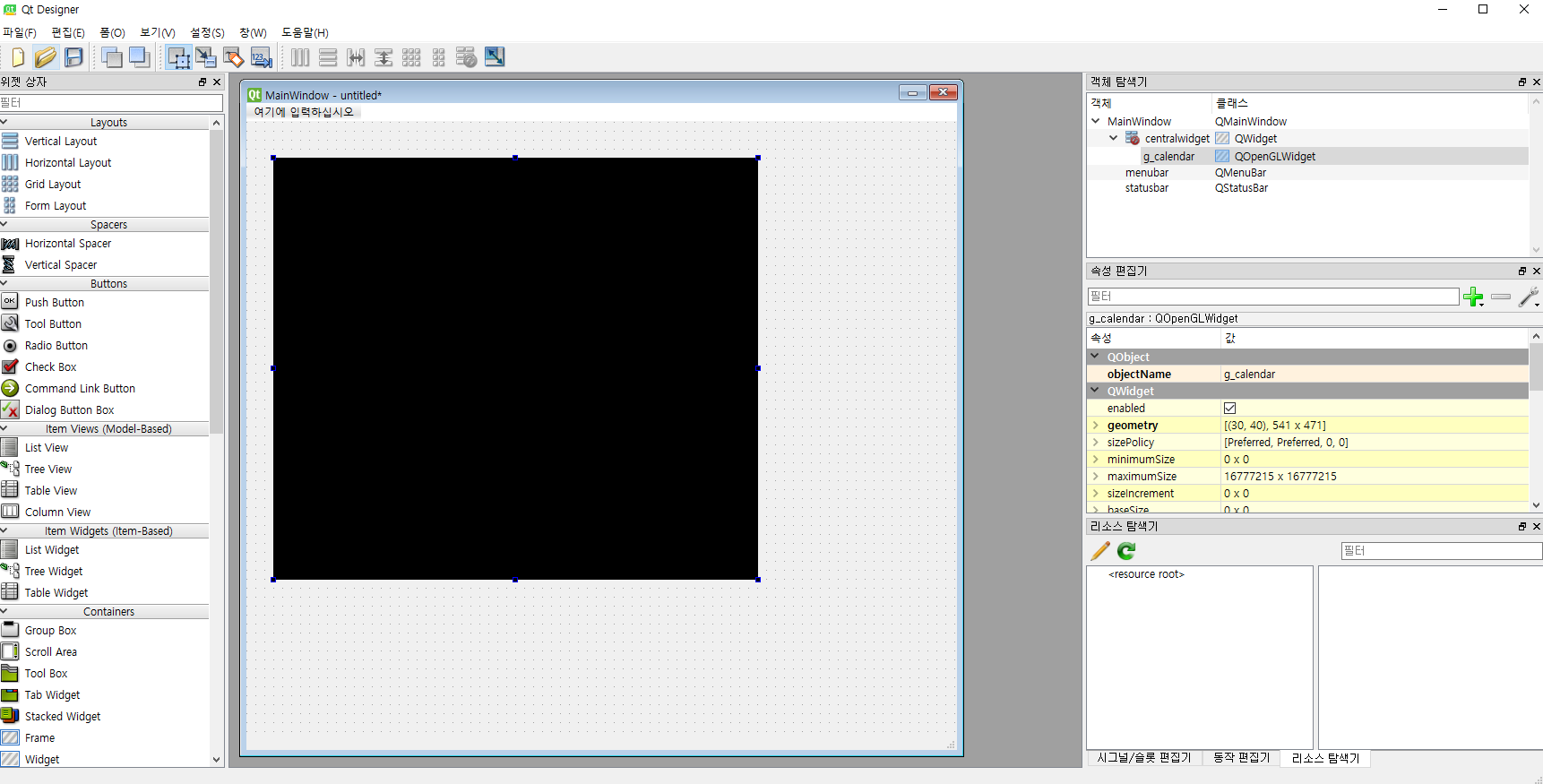Switch to 리소스 탐색기 tab
The height and width of the screenshot is (784, 1543).
coord(1325,758)
